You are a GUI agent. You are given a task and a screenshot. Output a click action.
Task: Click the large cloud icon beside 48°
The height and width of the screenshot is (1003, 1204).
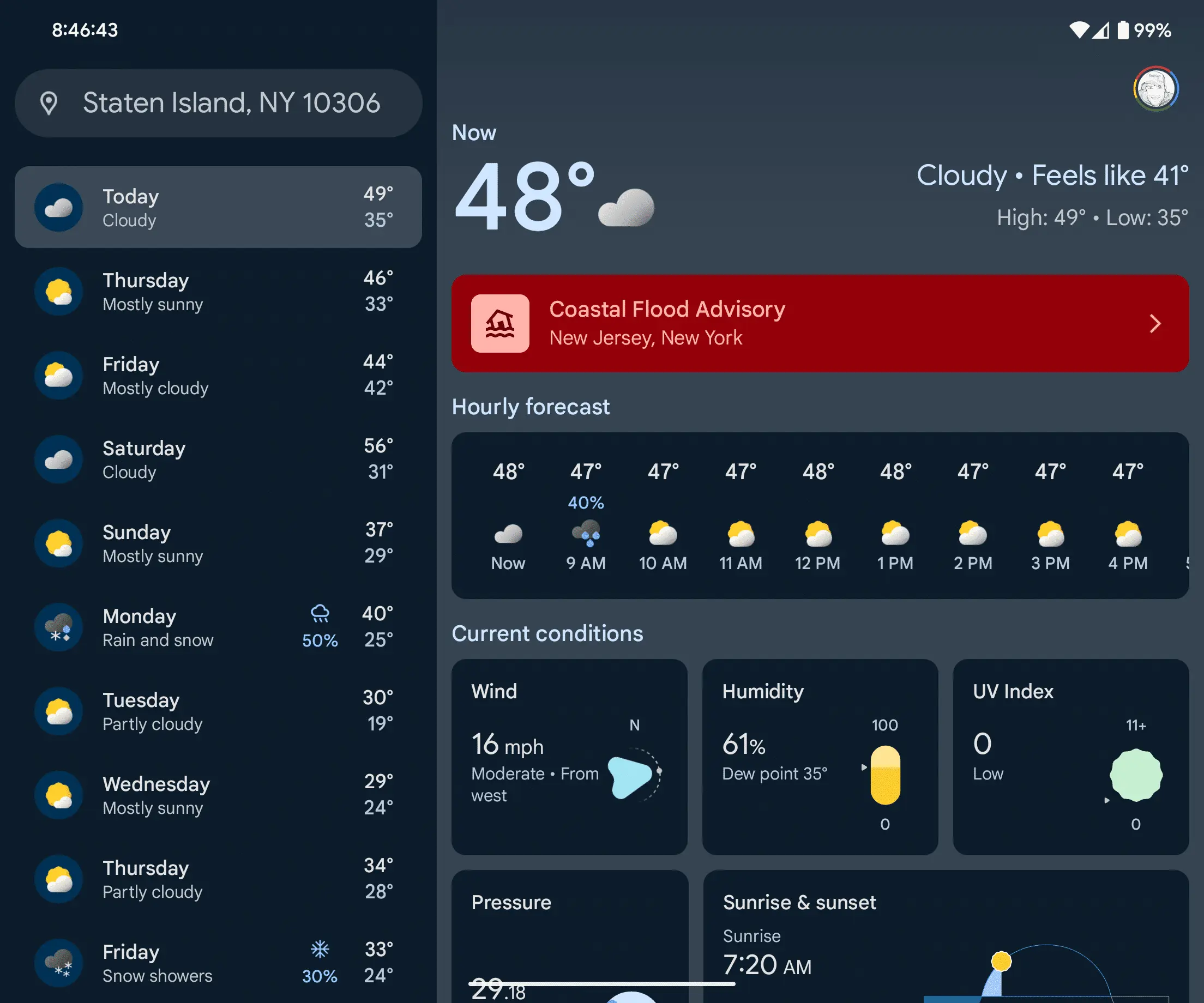coord(626,208)
